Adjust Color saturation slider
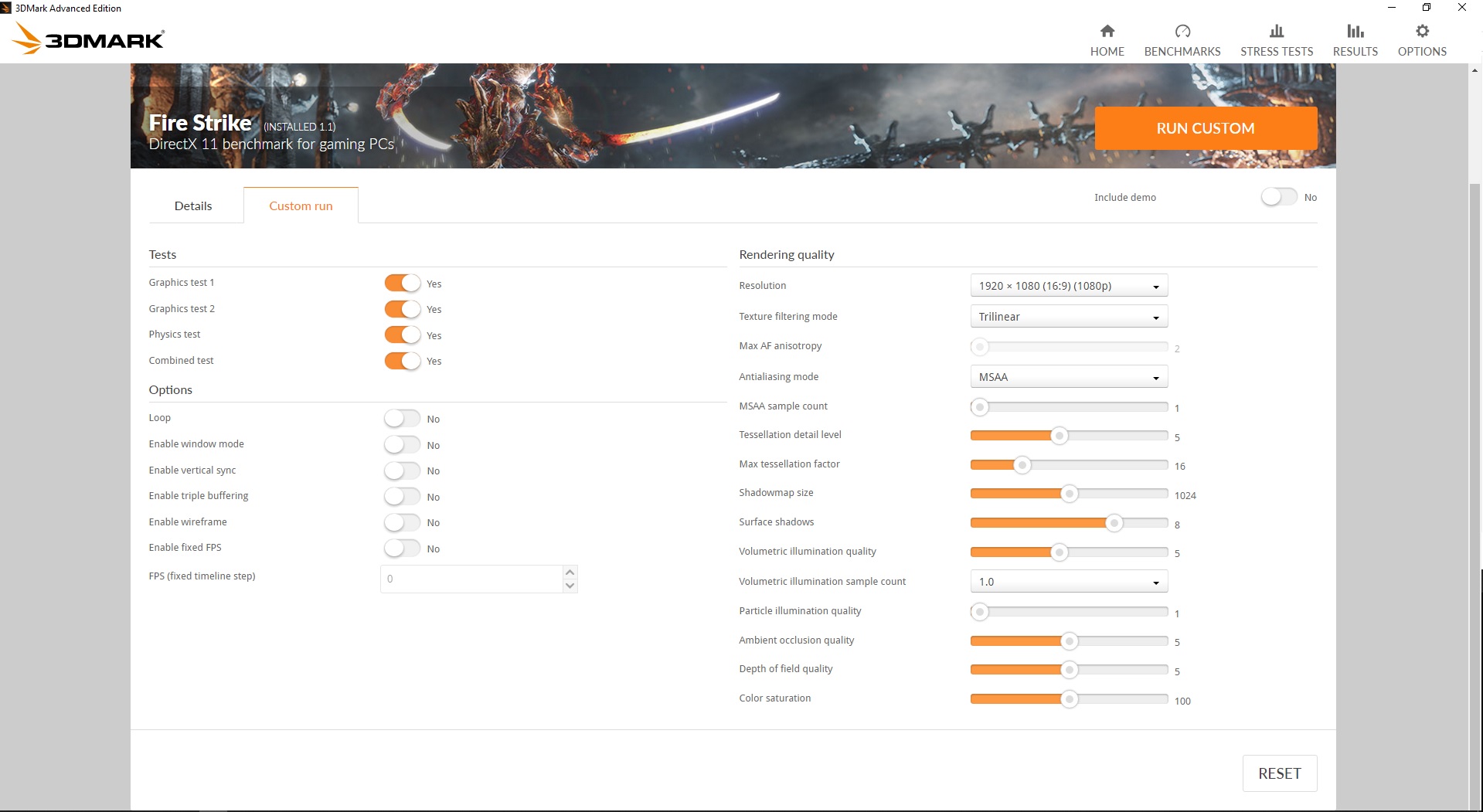The height and width of the screenshot is (812, 1483). tap(1069, 699)
